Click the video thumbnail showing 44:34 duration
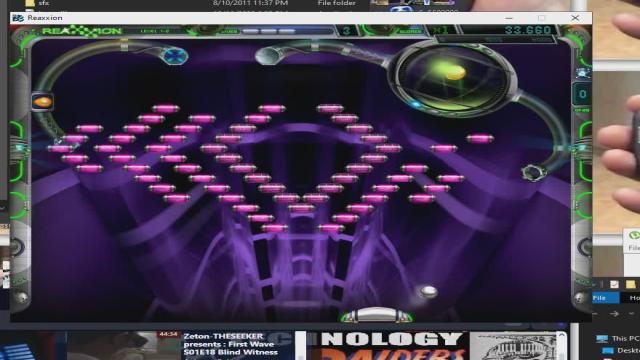Image resolution: width=640 pixels, height=360 pixels. (123, 345)
